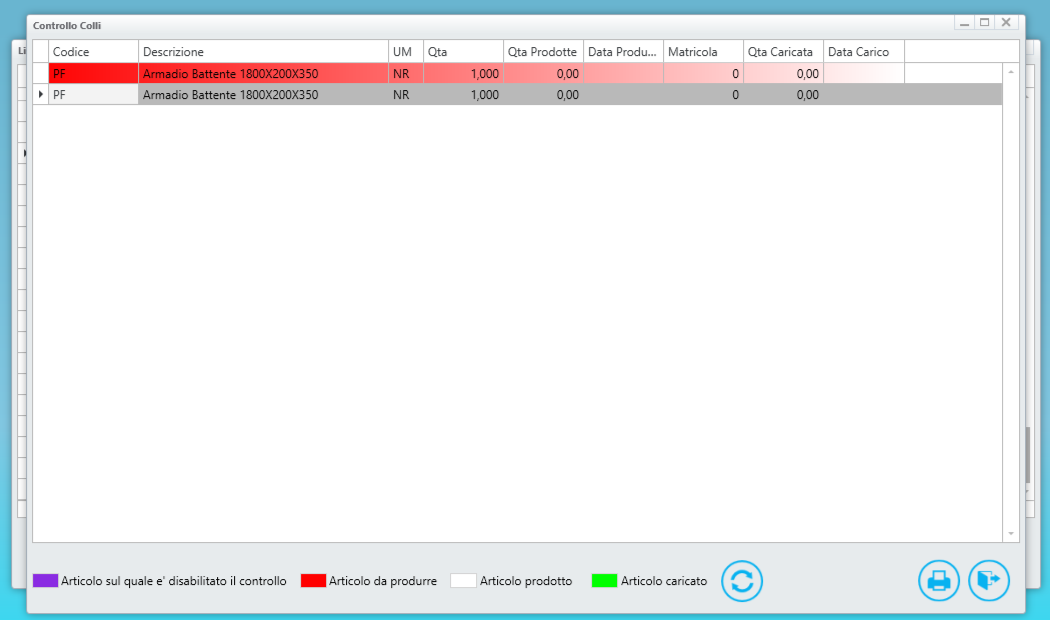The width and height of the screenshot is (1050, 620).
Task: Select Armadio Battente description in red row
Action: [x=263, y=74]
